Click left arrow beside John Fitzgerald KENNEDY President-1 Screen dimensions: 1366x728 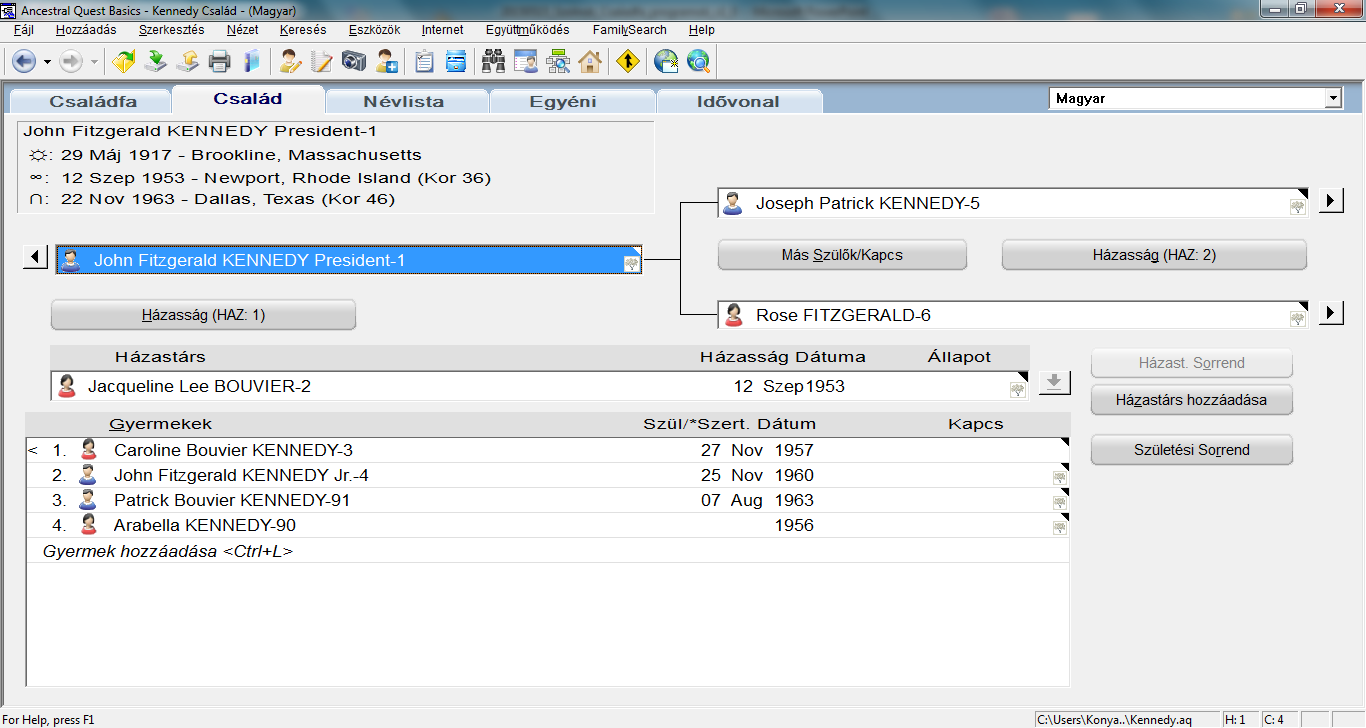click(35, 259)
